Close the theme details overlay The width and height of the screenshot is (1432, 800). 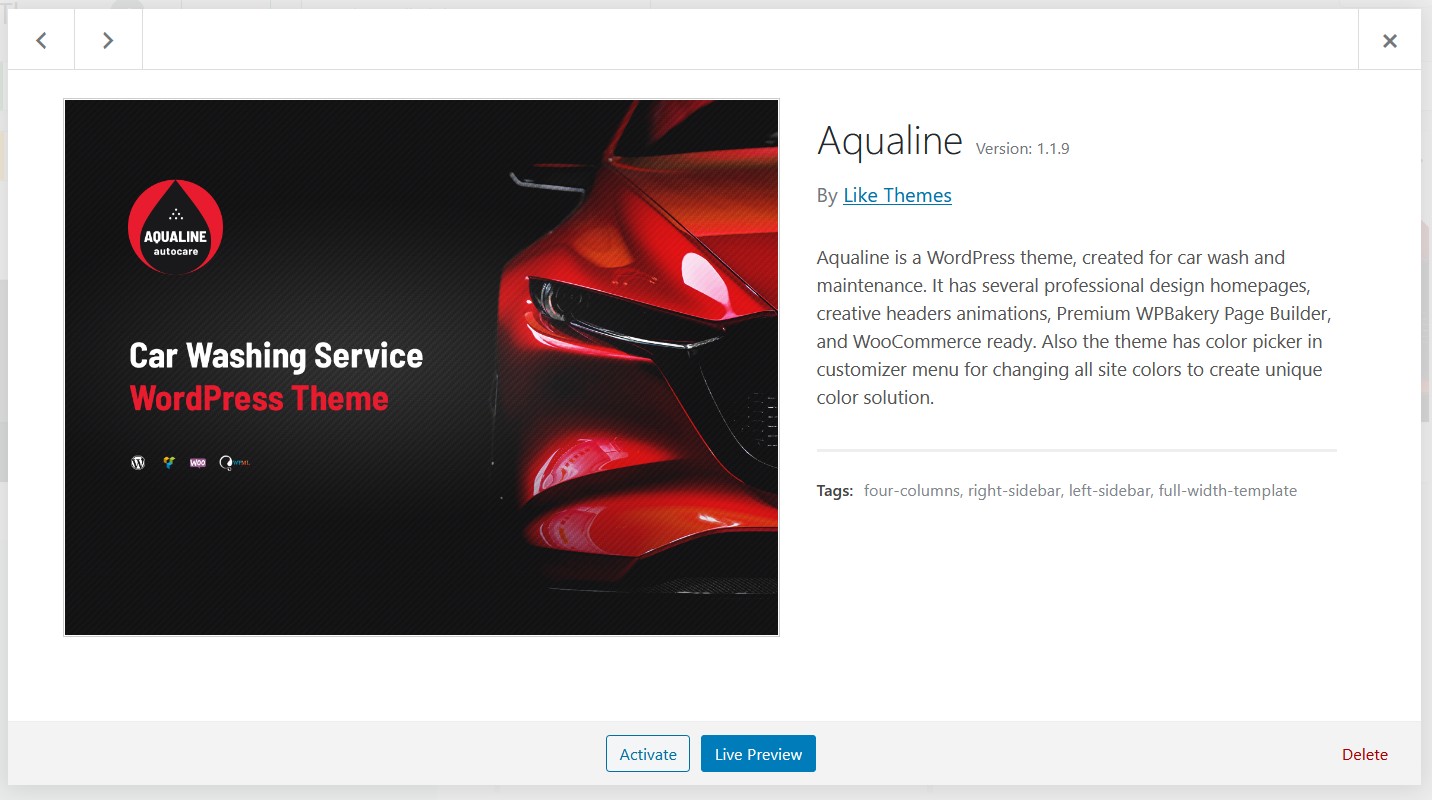click(1389, 40)
